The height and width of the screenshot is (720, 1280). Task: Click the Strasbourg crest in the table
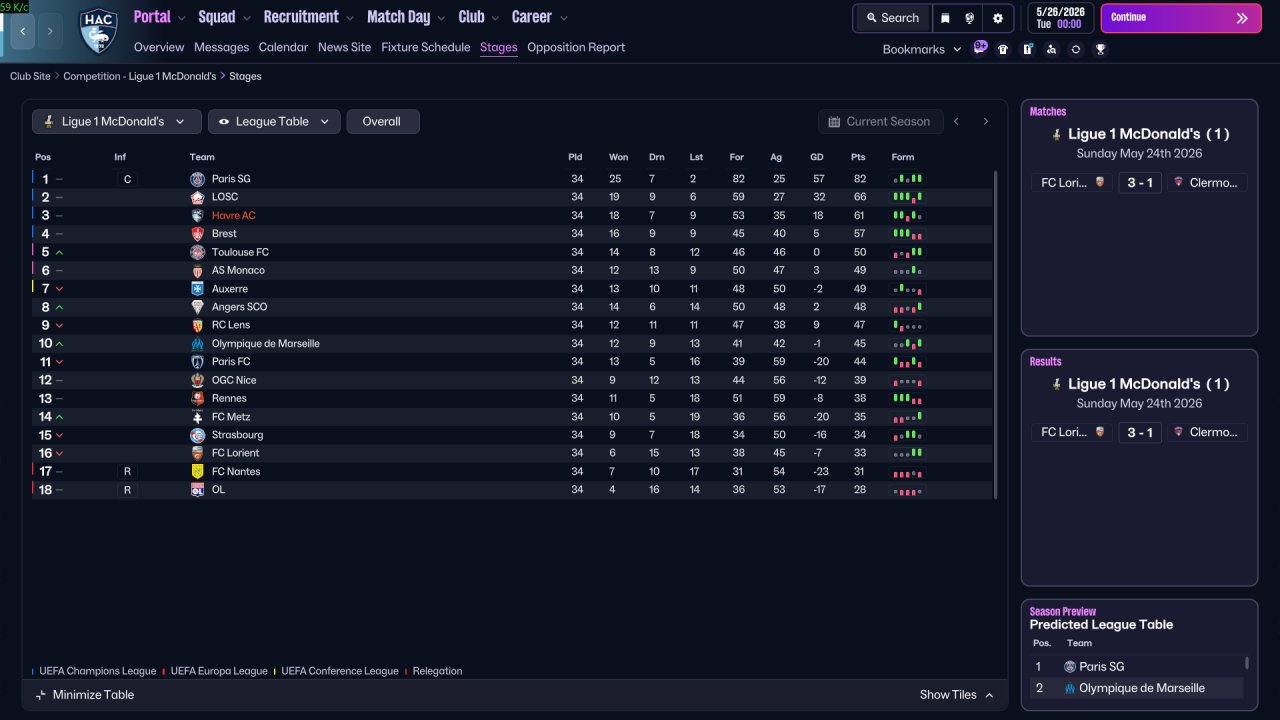197,435
